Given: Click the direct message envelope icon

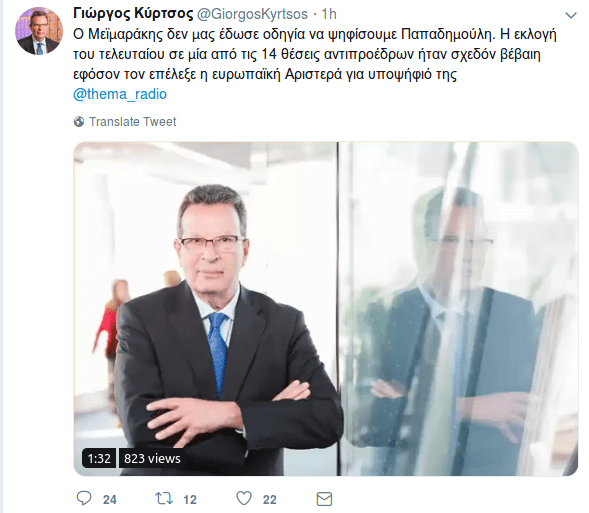Looking at the screenshot, I should point(324,499).
